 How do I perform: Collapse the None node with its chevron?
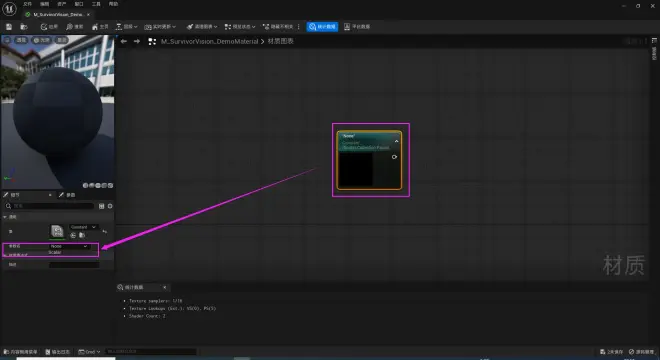(396, 141)
